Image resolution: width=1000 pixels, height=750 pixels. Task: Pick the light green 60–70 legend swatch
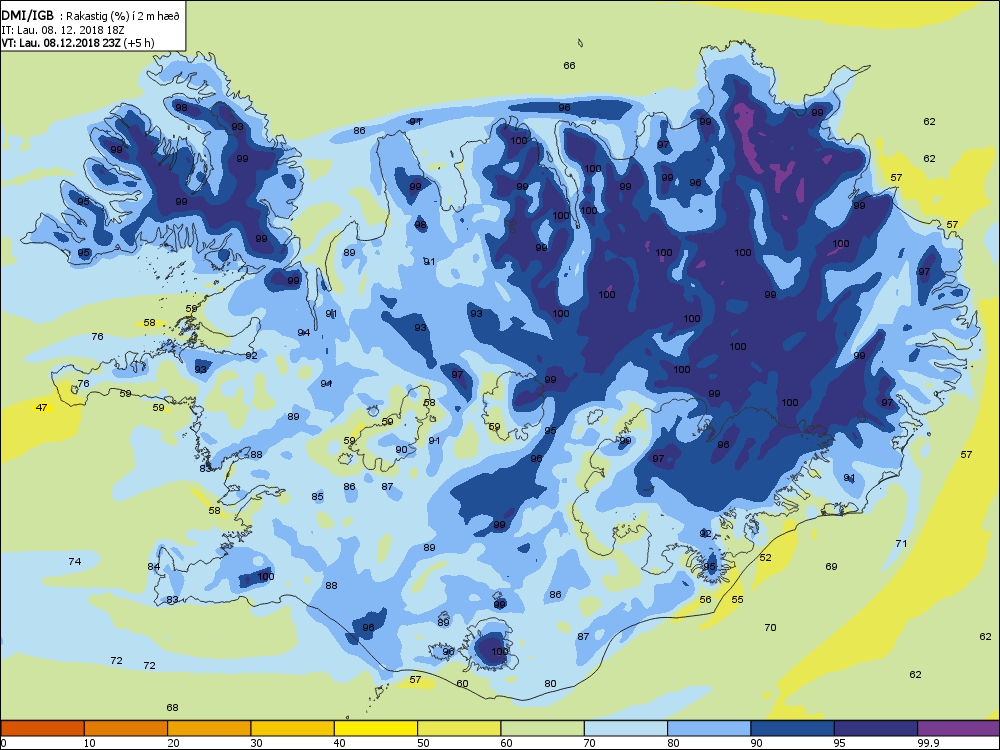543,728
